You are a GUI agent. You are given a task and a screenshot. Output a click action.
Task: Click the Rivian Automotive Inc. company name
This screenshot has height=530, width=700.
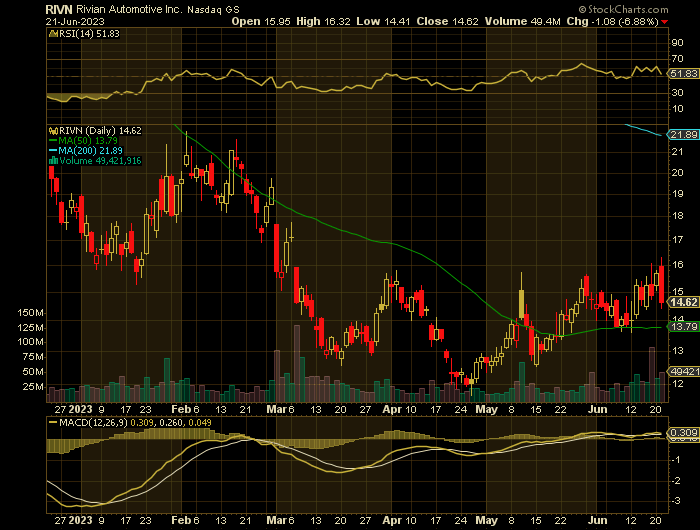[129, 9]
